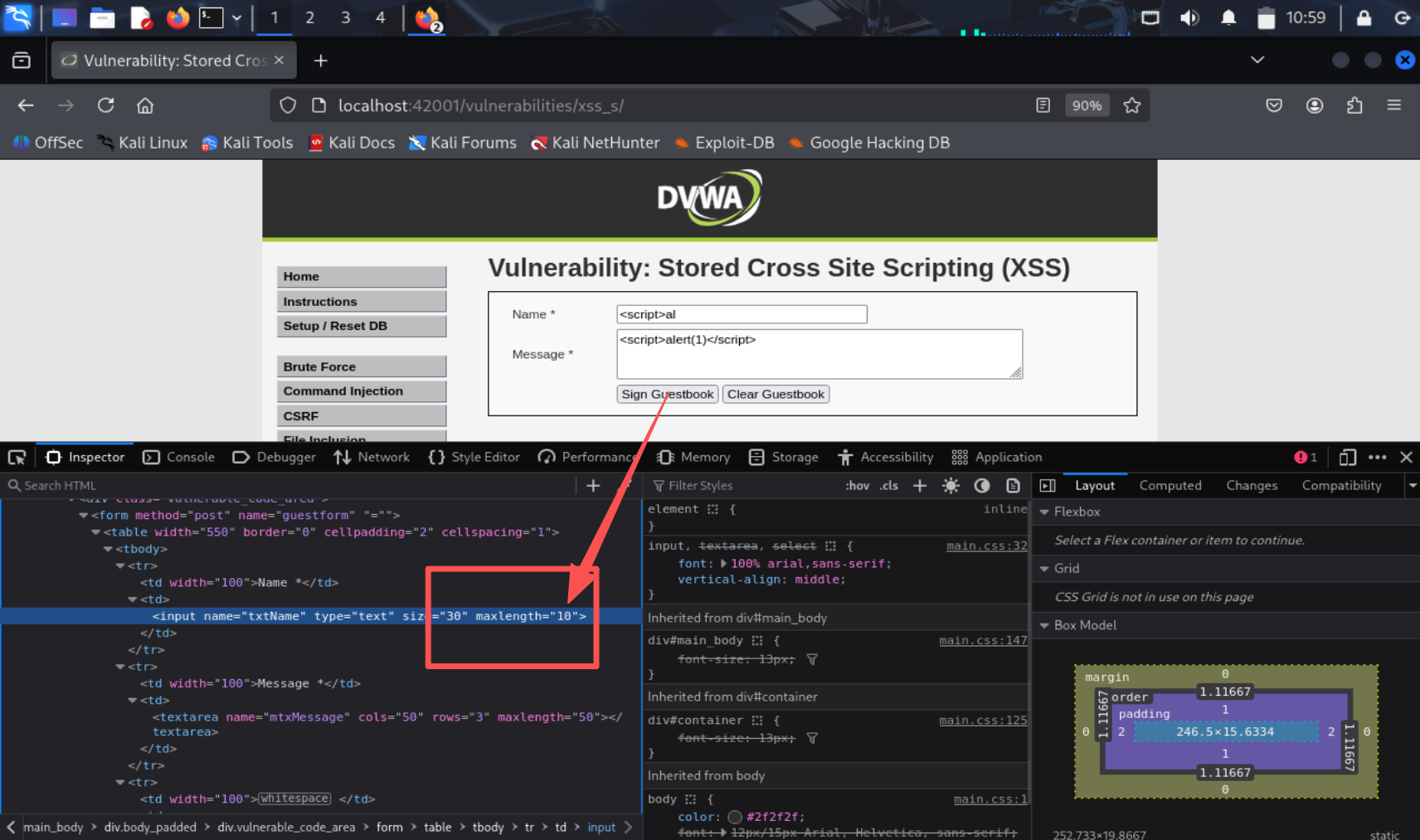Focus the Search HTML field
The height and width of the screenshot is (840, 1420).
pyautogui.click(x=290, y=485)
